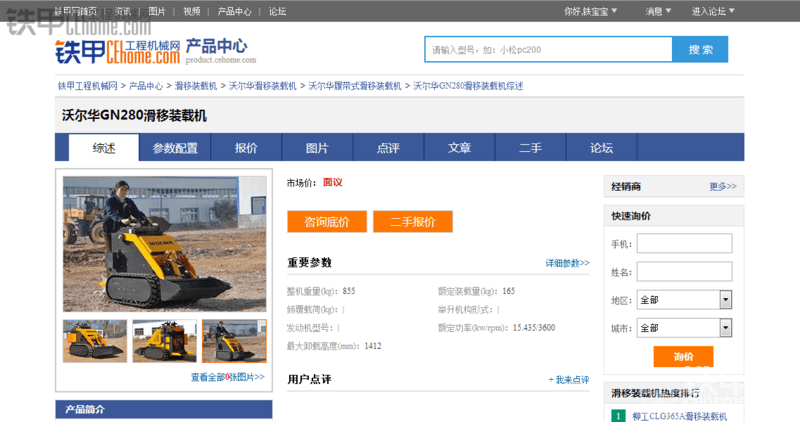Focus the 手机 phone input field
The width and height of the screenshot is (800, 422).
pos(684,243)
